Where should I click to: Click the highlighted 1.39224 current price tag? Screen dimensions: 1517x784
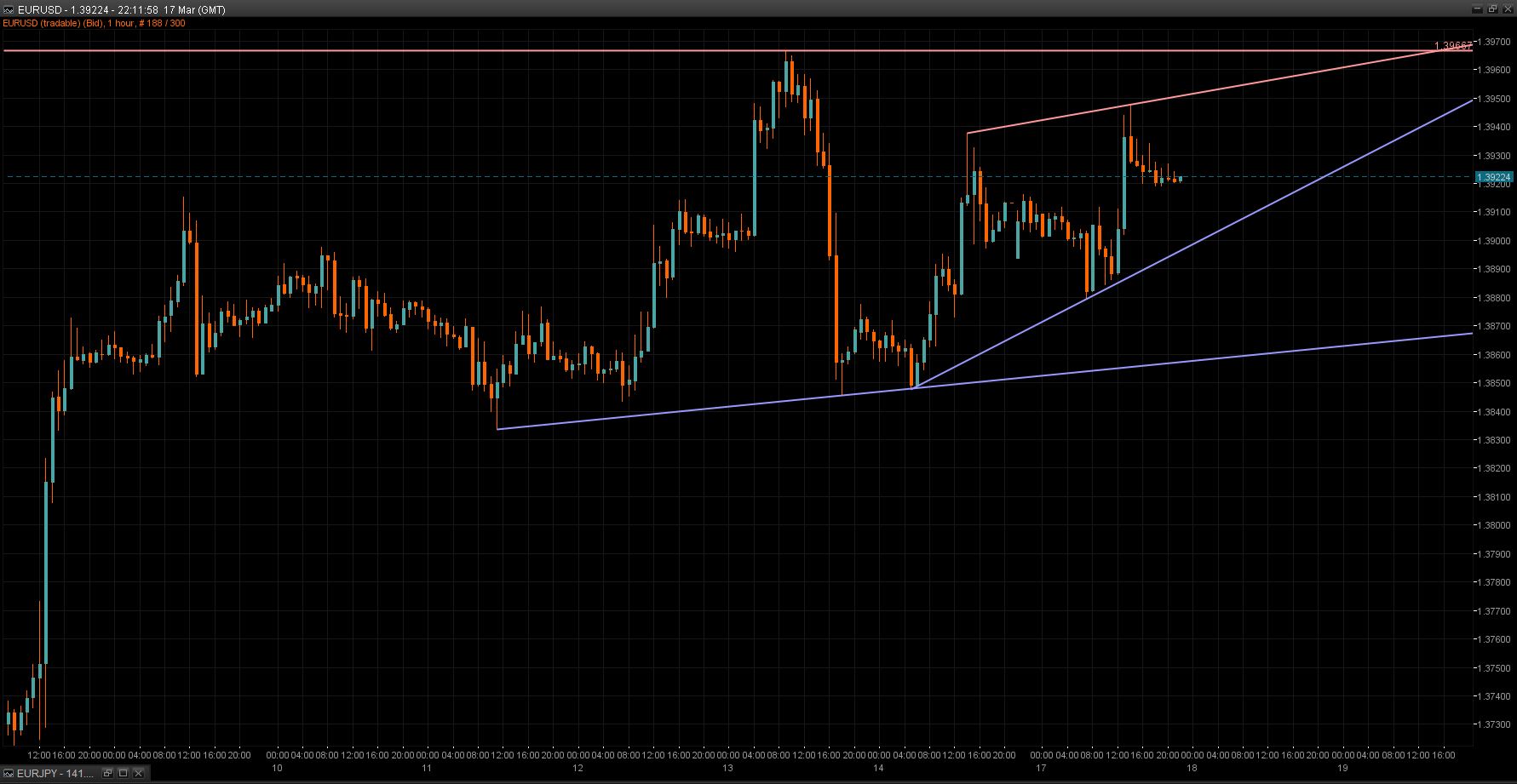[x=1494, y=178]
